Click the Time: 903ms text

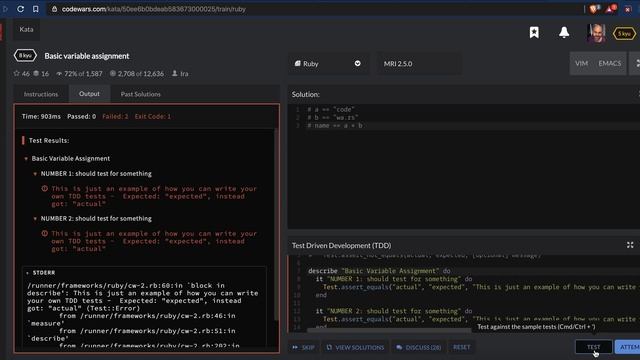click(41, 116)
